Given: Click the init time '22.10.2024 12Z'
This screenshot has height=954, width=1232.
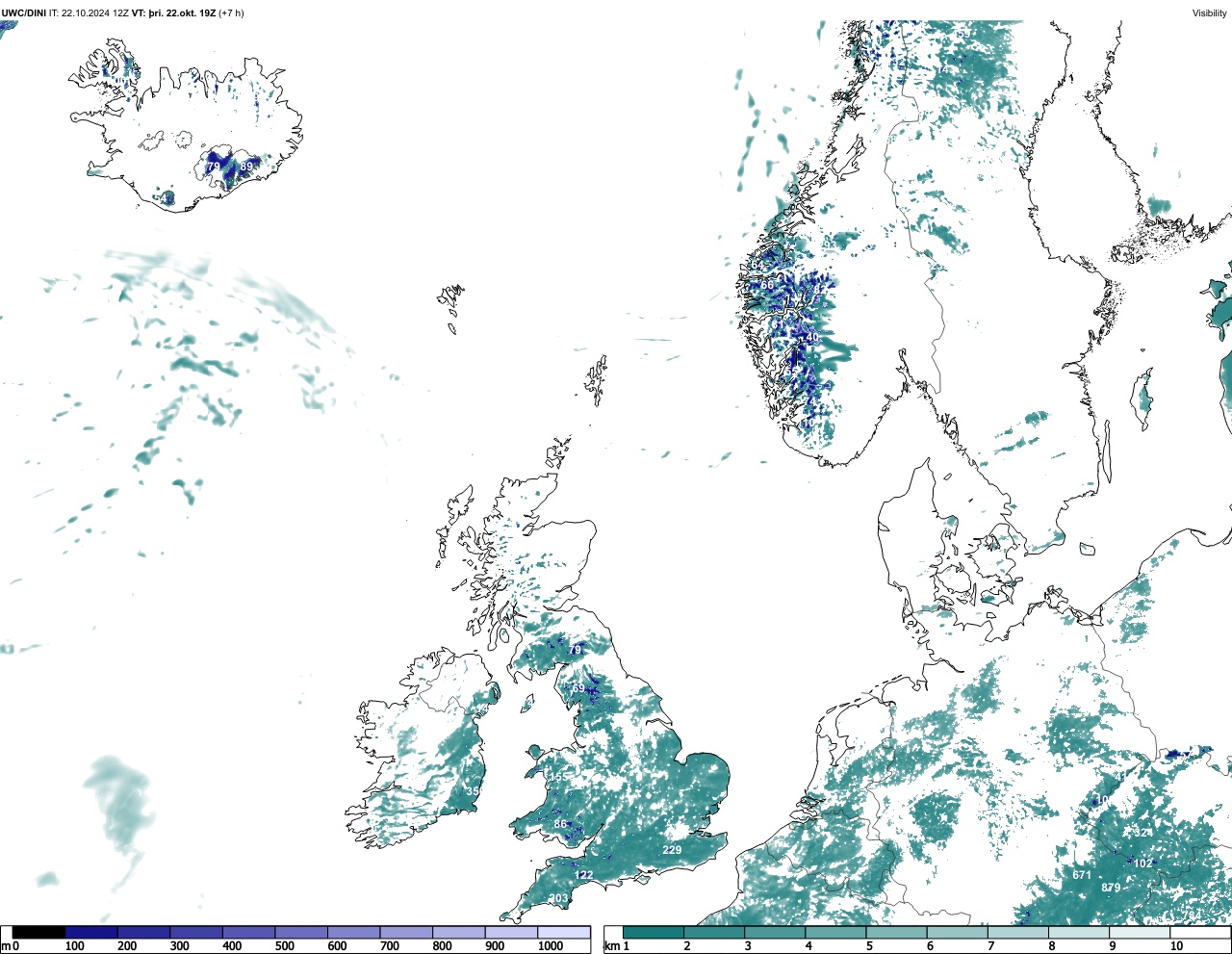Looking at the screenshot, I should click(96, 13).
